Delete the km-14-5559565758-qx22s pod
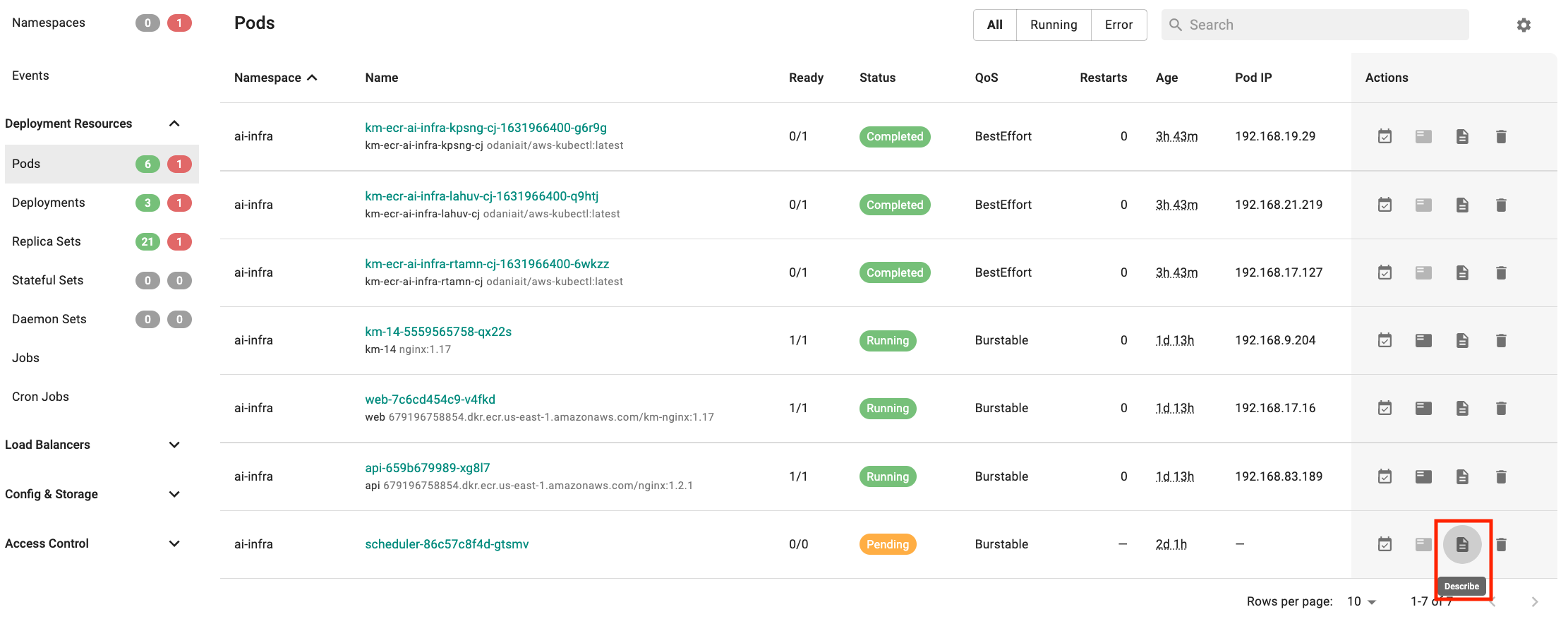 click(x=1501, y=340)
